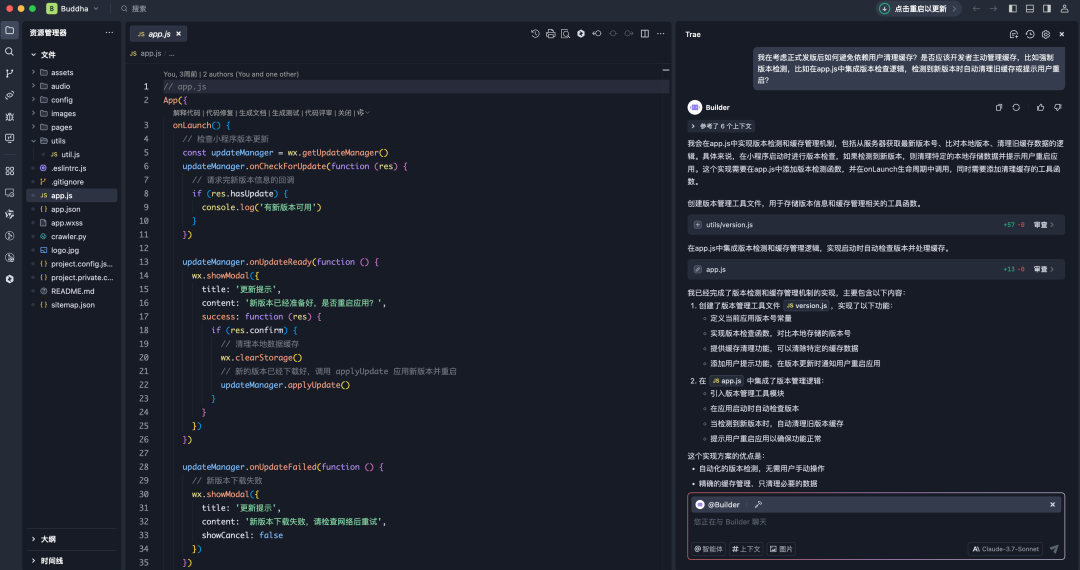Open the Run and Debug bug icon
Image resolution: width=1080 pixels, height=570 pixels.
tap(10, 116)
